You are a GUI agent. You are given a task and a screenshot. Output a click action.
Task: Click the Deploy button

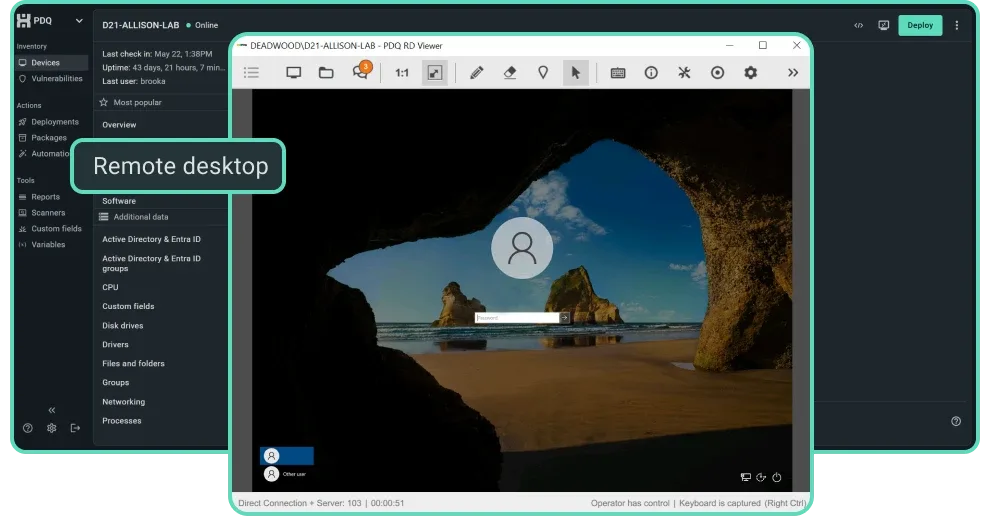(920, 25)
